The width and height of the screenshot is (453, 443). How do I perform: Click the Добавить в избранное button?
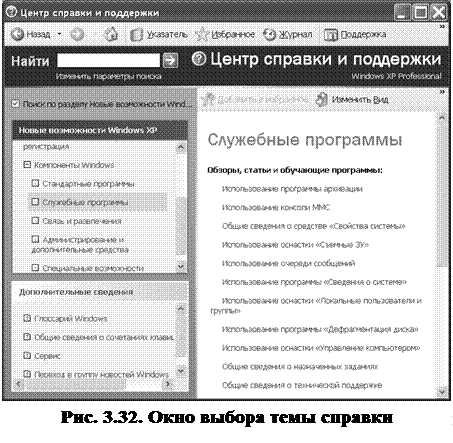click(x=256, y=99)
